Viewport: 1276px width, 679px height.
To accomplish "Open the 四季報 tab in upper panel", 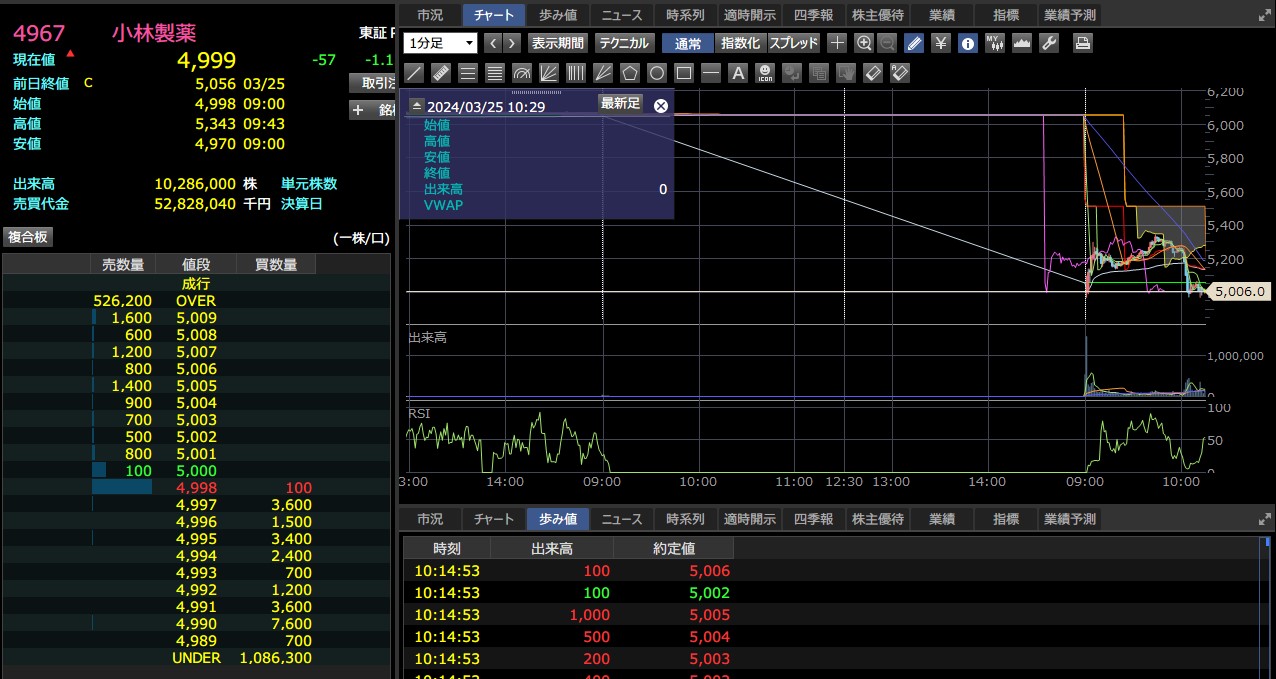I will pos(813,15).
